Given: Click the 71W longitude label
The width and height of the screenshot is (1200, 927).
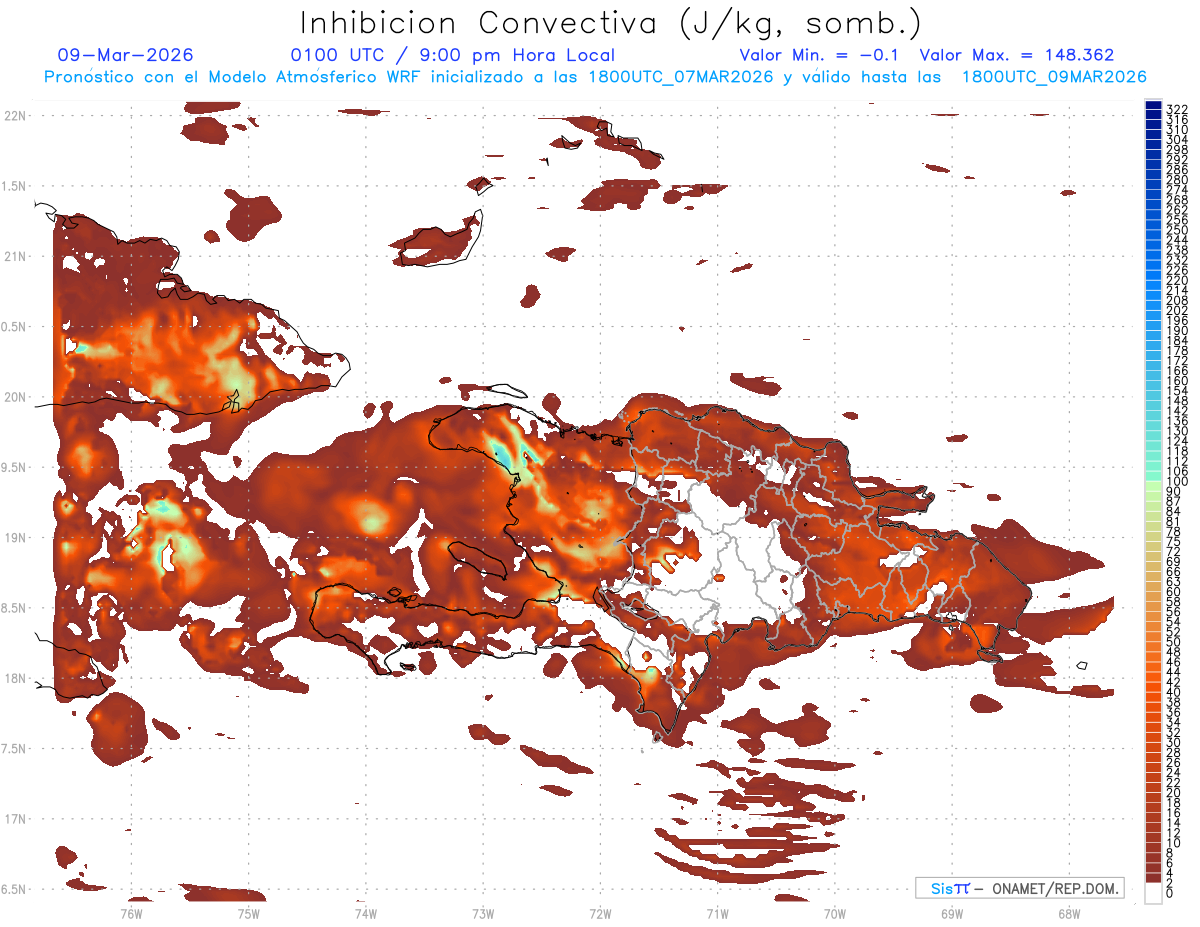Looking at the screenshot, I should (x=717, y=913).
